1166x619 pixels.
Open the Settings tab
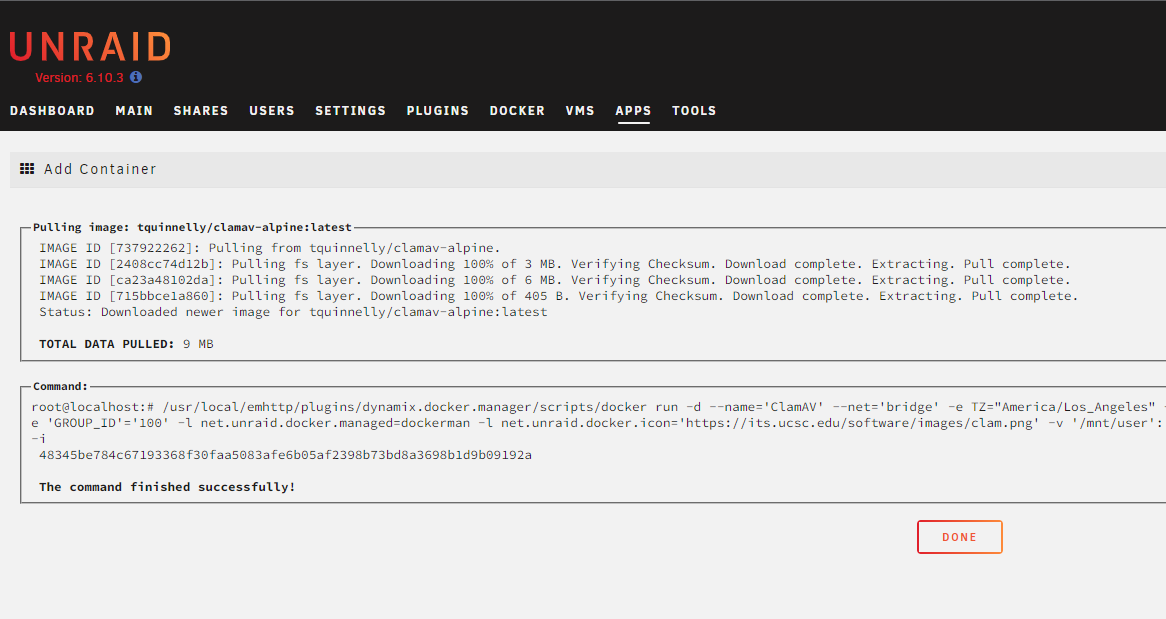350,111
